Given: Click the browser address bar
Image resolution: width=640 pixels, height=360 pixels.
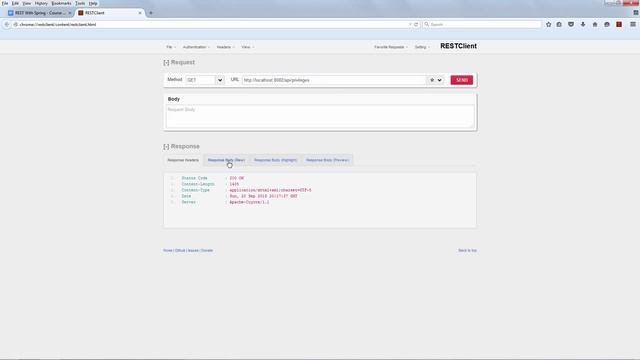Looking at the screenshot, I should coord(212,24).
